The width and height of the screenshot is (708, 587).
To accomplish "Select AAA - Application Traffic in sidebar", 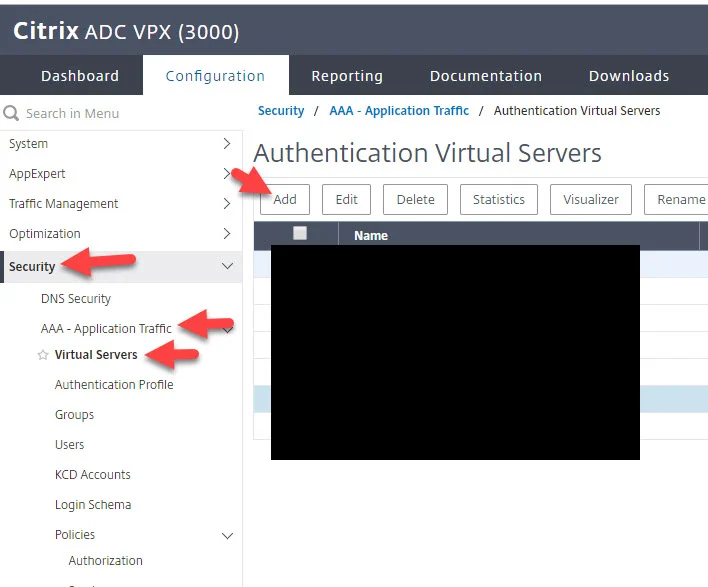I will 106,328.
